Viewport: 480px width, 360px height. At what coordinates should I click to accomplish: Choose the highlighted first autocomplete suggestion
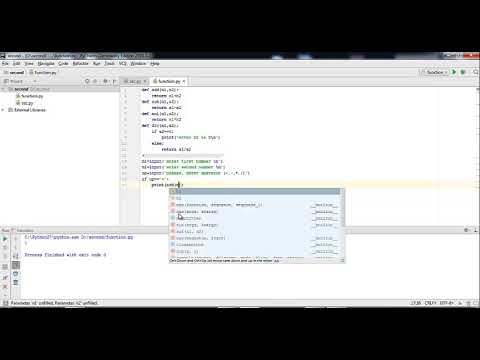point(255,191)
